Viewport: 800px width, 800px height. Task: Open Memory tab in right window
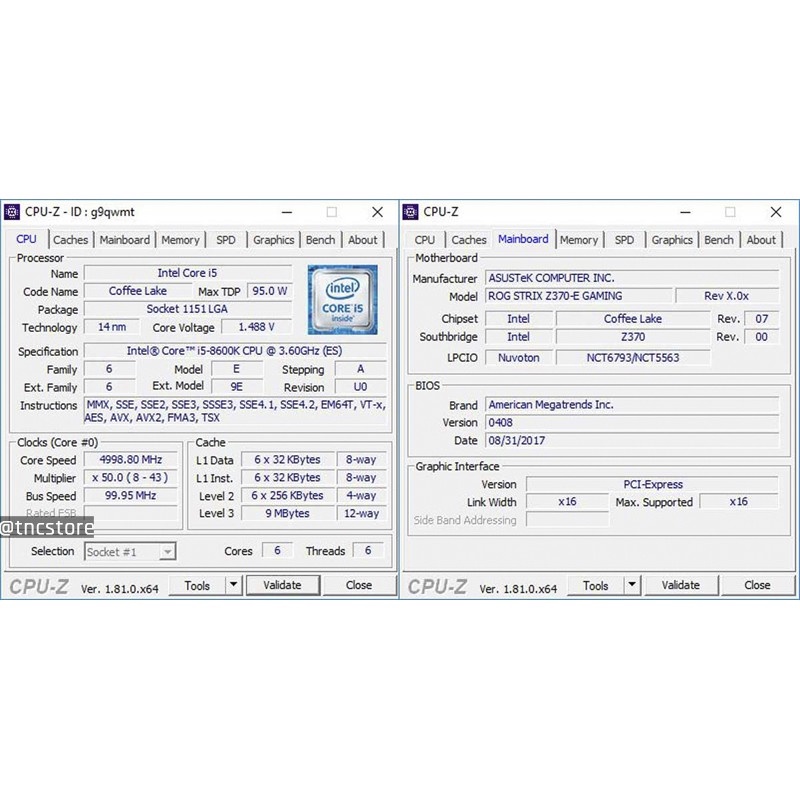pos(579,240)
